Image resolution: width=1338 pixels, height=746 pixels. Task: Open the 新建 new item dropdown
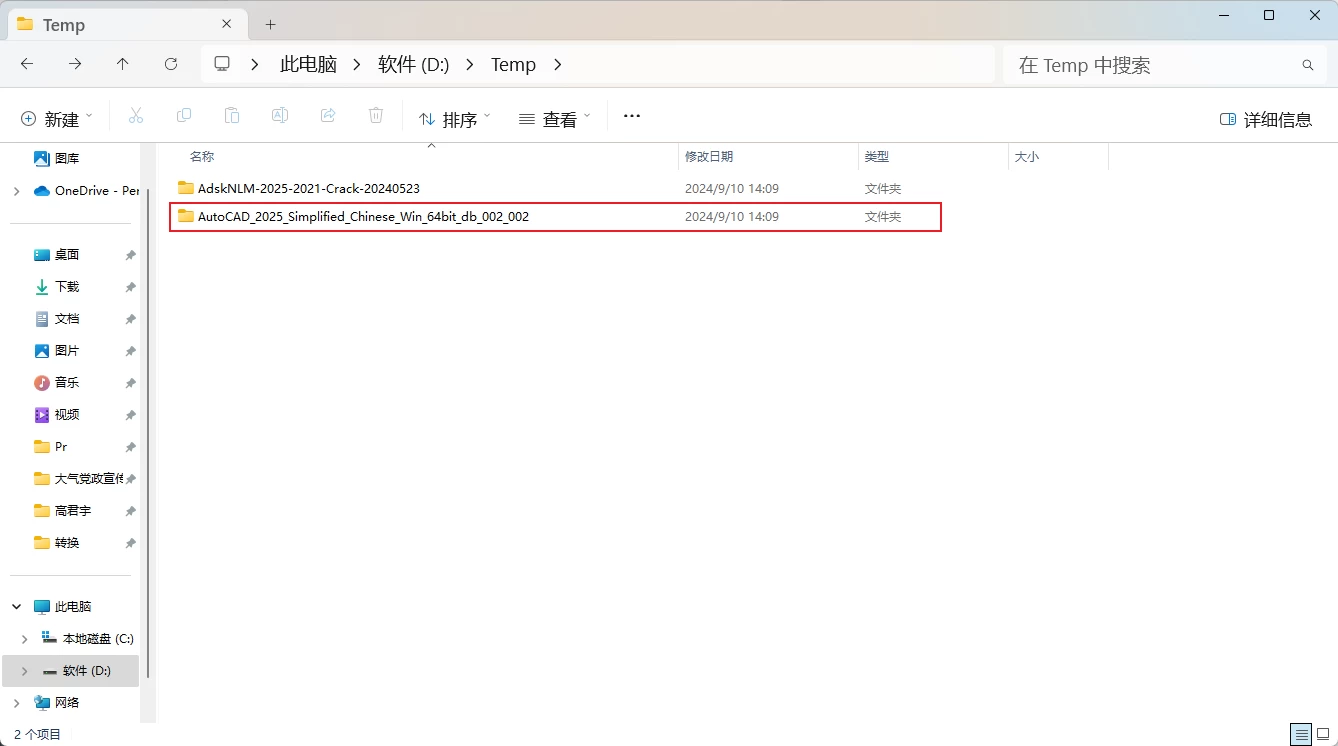[x=57, y=118]
